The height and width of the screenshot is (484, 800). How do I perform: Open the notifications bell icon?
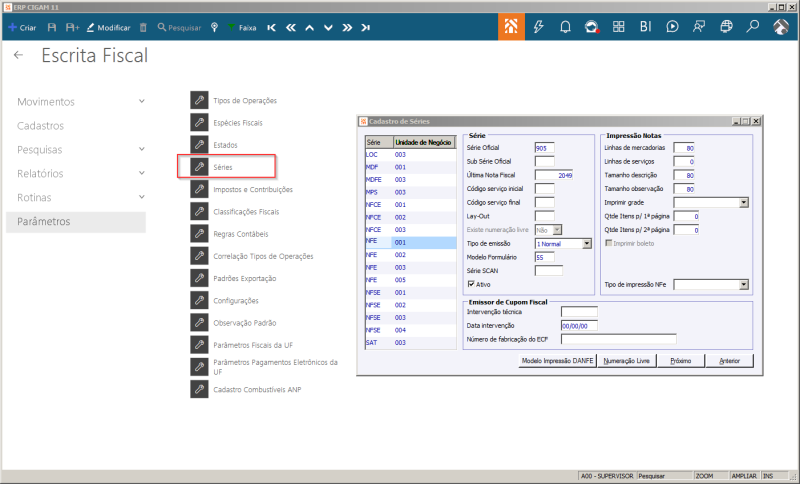click(565, 27)
